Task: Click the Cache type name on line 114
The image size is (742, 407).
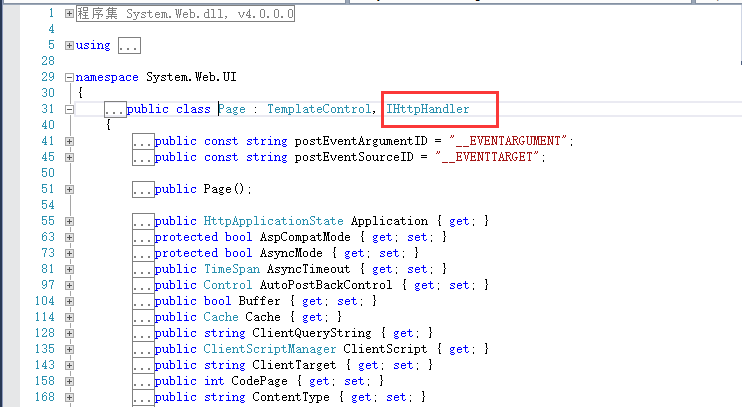Action: (x=221, y=317)
